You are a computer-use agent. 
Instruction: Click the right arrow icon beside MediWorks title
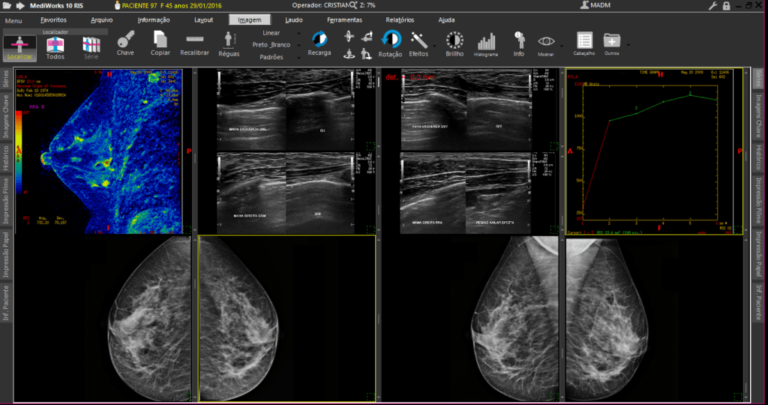20,6
